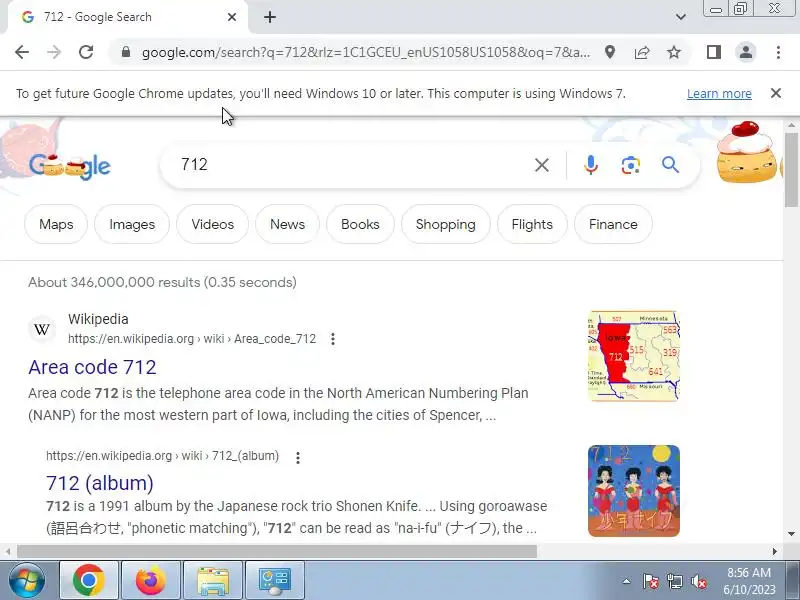This screenshot has height=600, width=800.
Task: Click the 712 search input field
Action: click(352, 165)
